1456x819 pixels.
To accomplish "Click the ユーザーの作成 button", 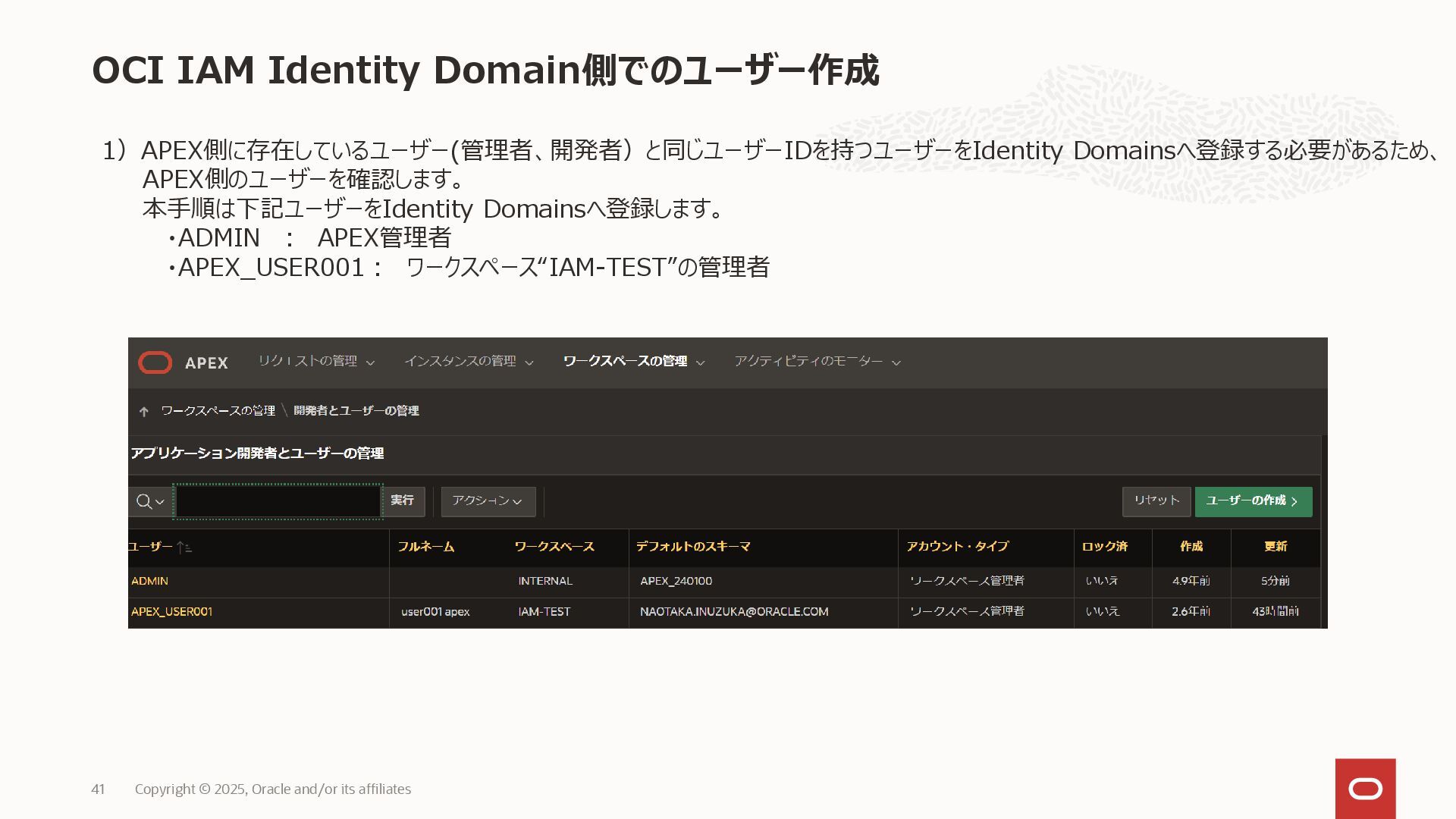I will (x=1254, y=501).
